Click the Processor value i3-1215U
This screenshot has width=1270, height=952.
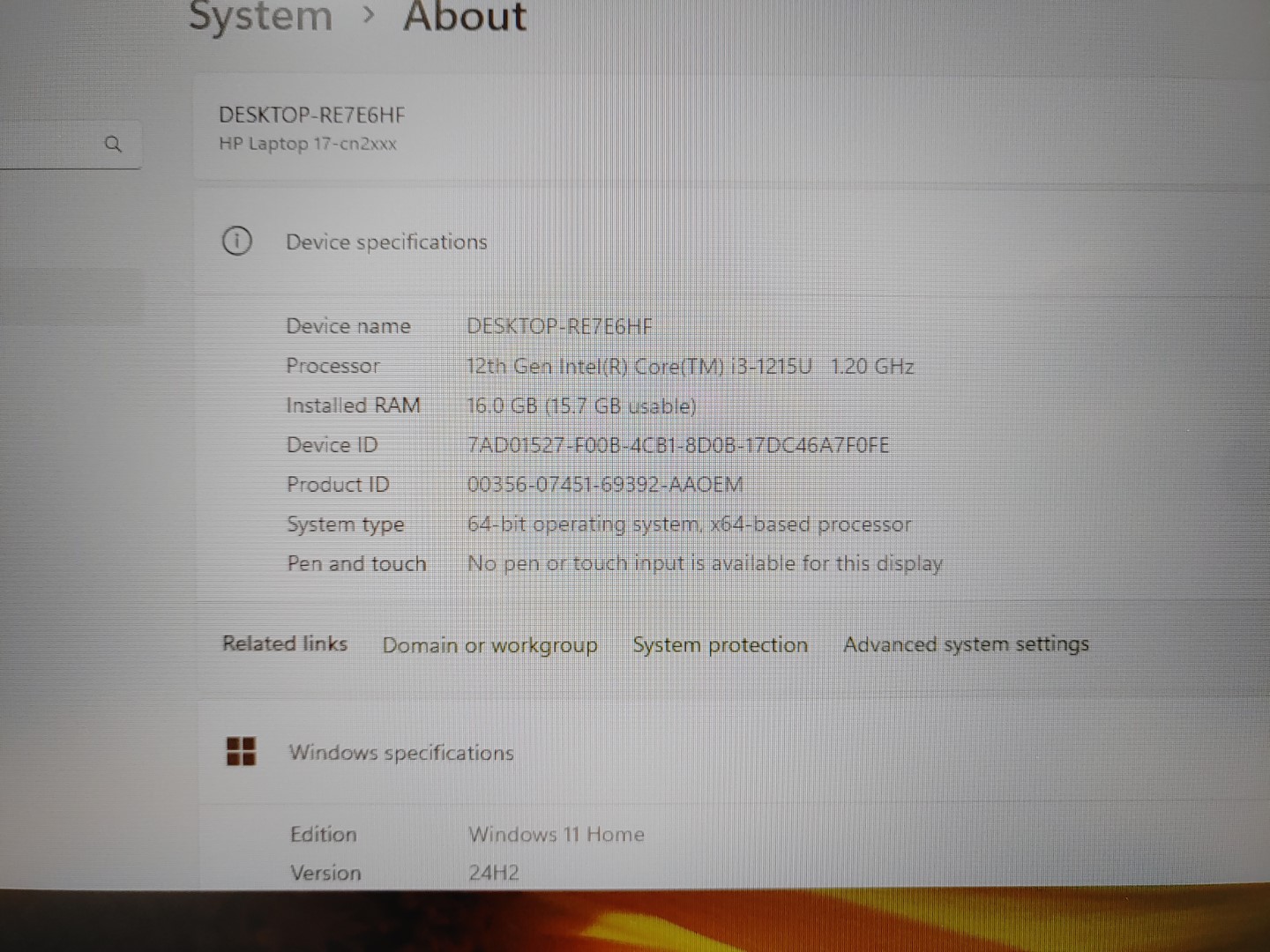click(690, 366)
